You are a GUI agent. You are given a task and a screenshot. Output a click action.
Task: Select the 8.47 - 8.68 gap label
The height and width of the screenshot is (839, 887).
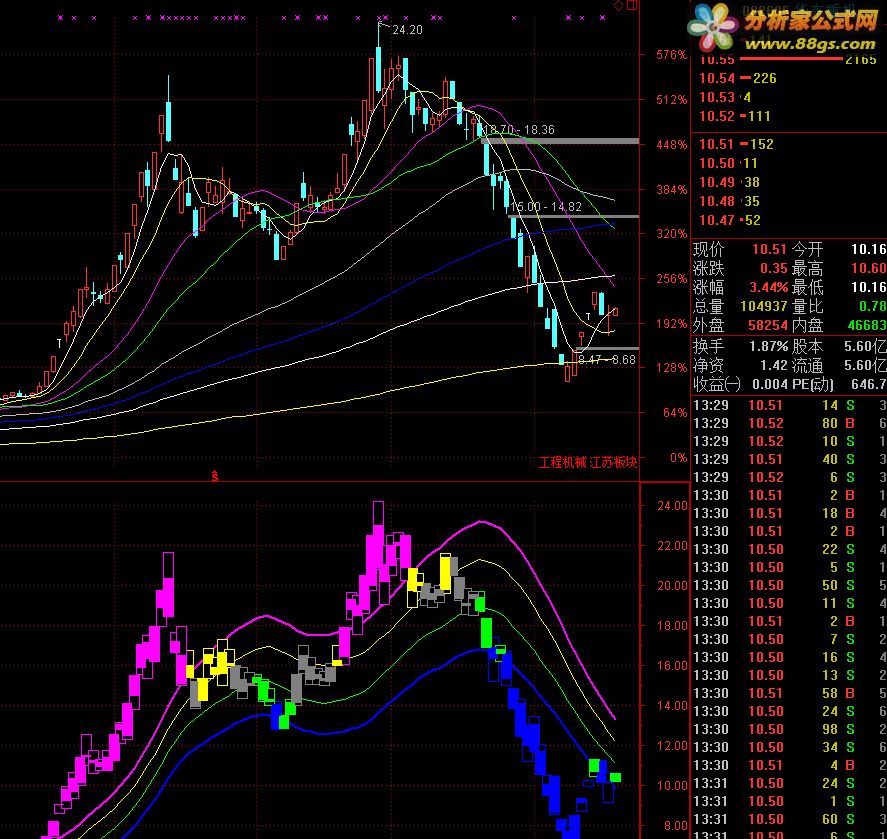pos(606,359)
